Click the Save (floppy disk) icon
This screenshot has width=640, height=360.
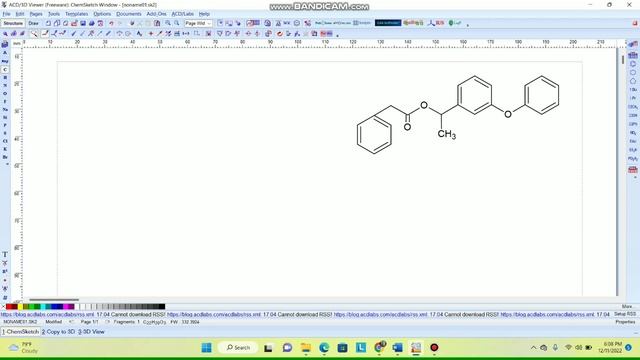click(83, 23)
